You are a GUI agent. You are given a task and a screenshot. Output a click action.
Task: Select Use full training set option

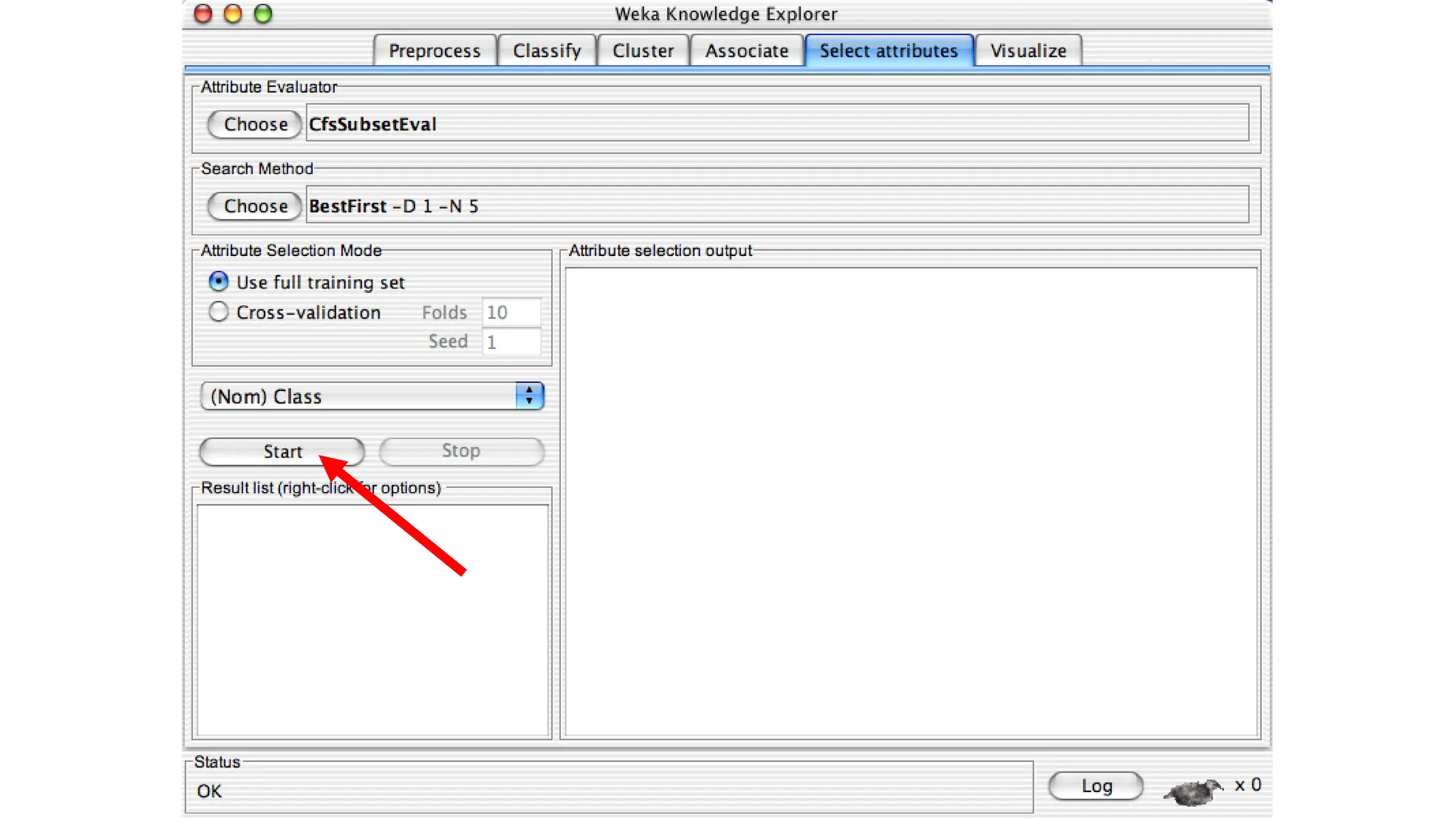[219, 282]
